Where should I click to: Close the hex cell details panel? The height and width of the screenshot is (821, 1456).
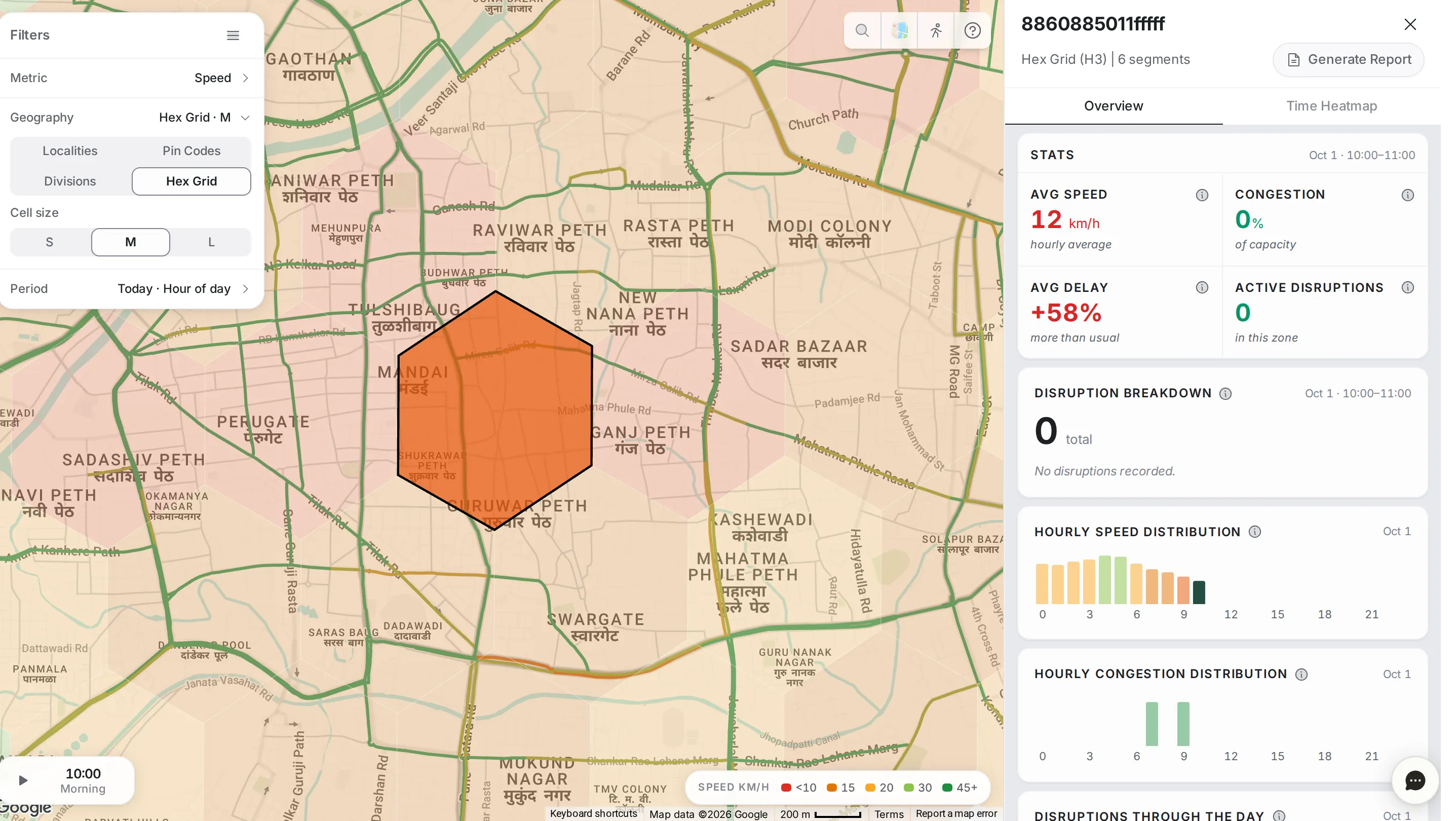pyautogui.click(x=1410, y=24)
